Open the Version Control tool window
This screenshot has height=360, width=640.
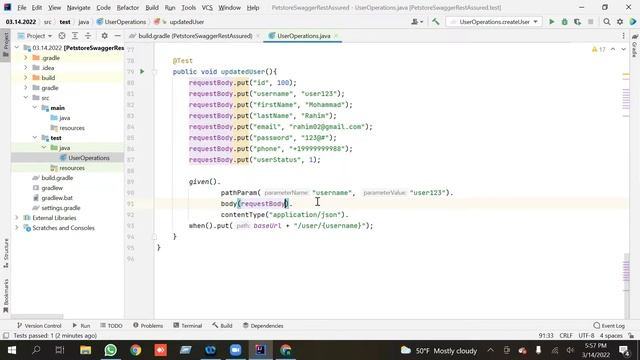tap(39, 326)
